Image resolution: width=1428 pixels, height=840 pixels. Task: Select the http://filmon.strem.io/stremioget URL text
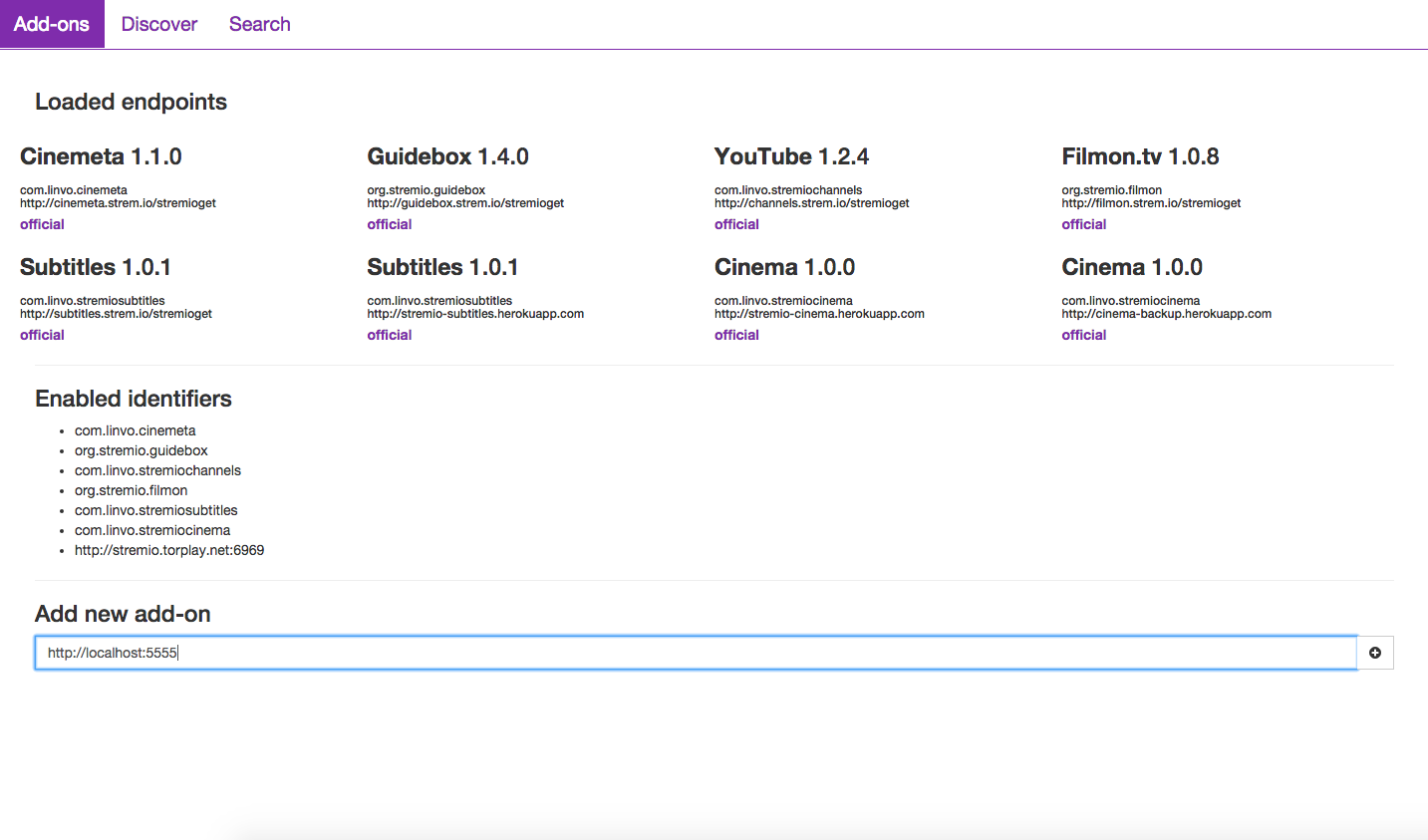tap(1151, 203)
